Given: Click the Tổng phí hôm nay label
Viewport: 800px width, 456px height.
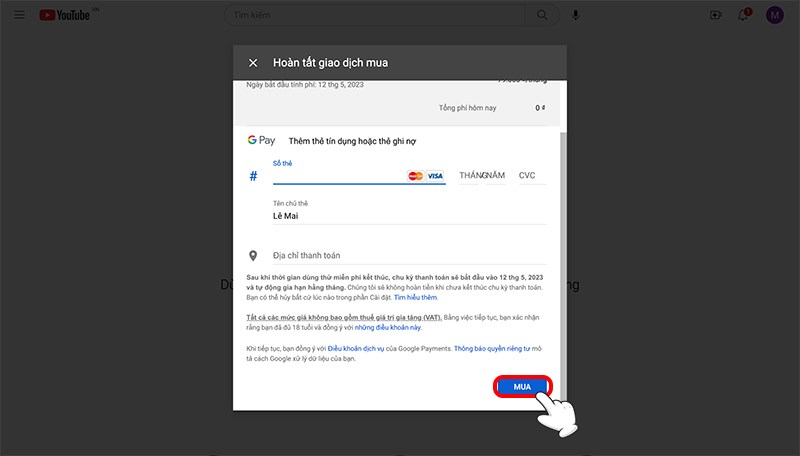Looking at the screenshot, I should 467,108.
